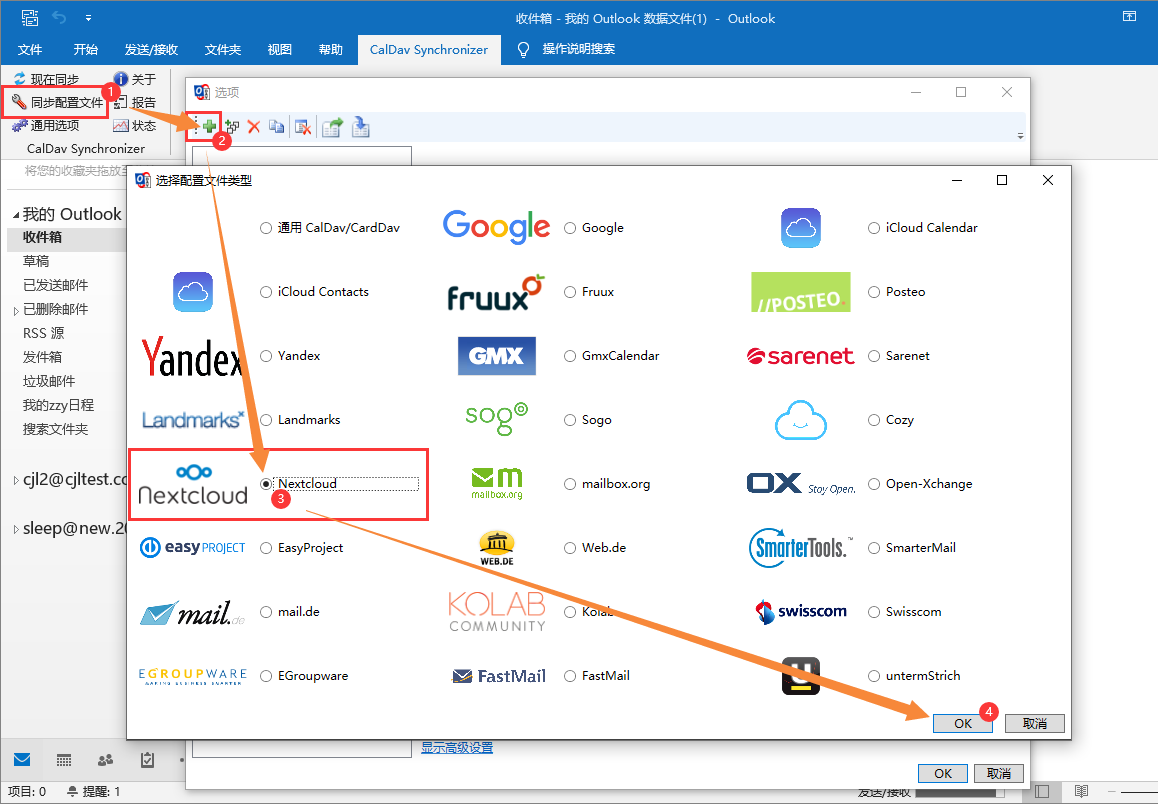This screenshot has width=1158, height=804.
Task: Click add multiple profiles icon in 选项 toolbar
Action: pos(232,127)
